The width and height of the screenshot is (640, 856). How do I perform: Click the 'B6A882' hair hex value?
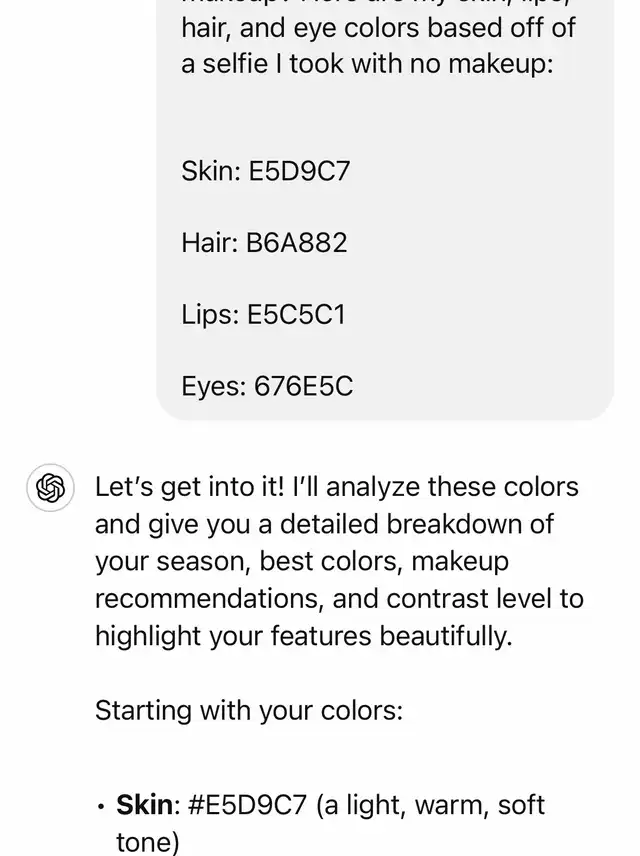(x=297, y=242)
